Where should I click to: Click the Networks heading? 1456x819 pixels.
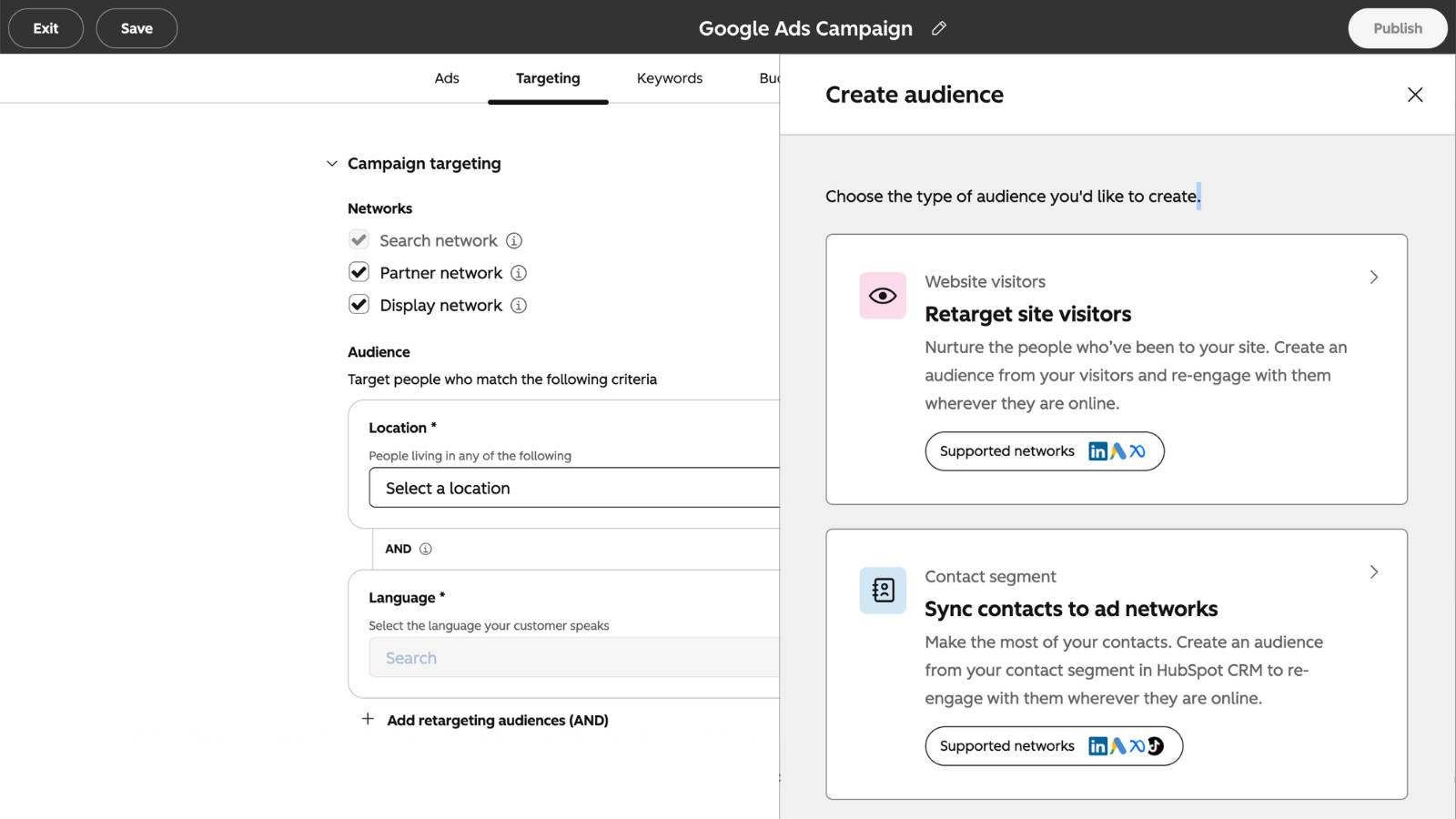coord(379,208)
